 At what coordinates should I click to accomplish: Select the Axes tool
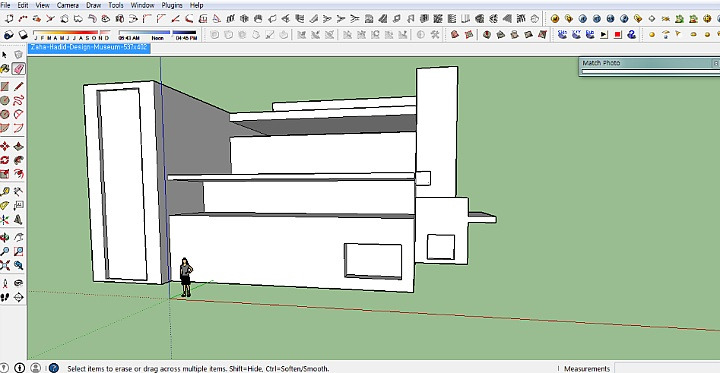[x=5, y=219]
